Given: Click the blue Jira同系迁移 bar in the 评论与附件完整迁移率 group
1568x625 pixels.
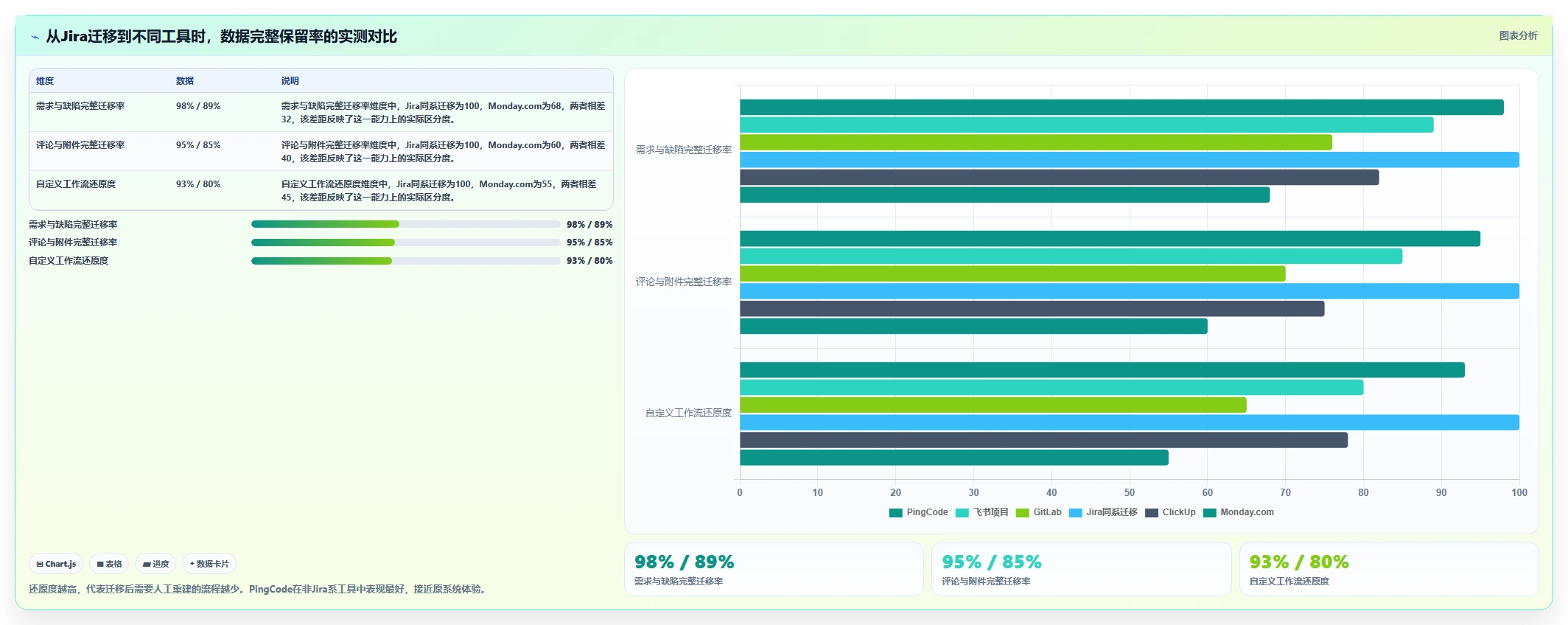Looking at the screenshot, I should point(1130,291).
